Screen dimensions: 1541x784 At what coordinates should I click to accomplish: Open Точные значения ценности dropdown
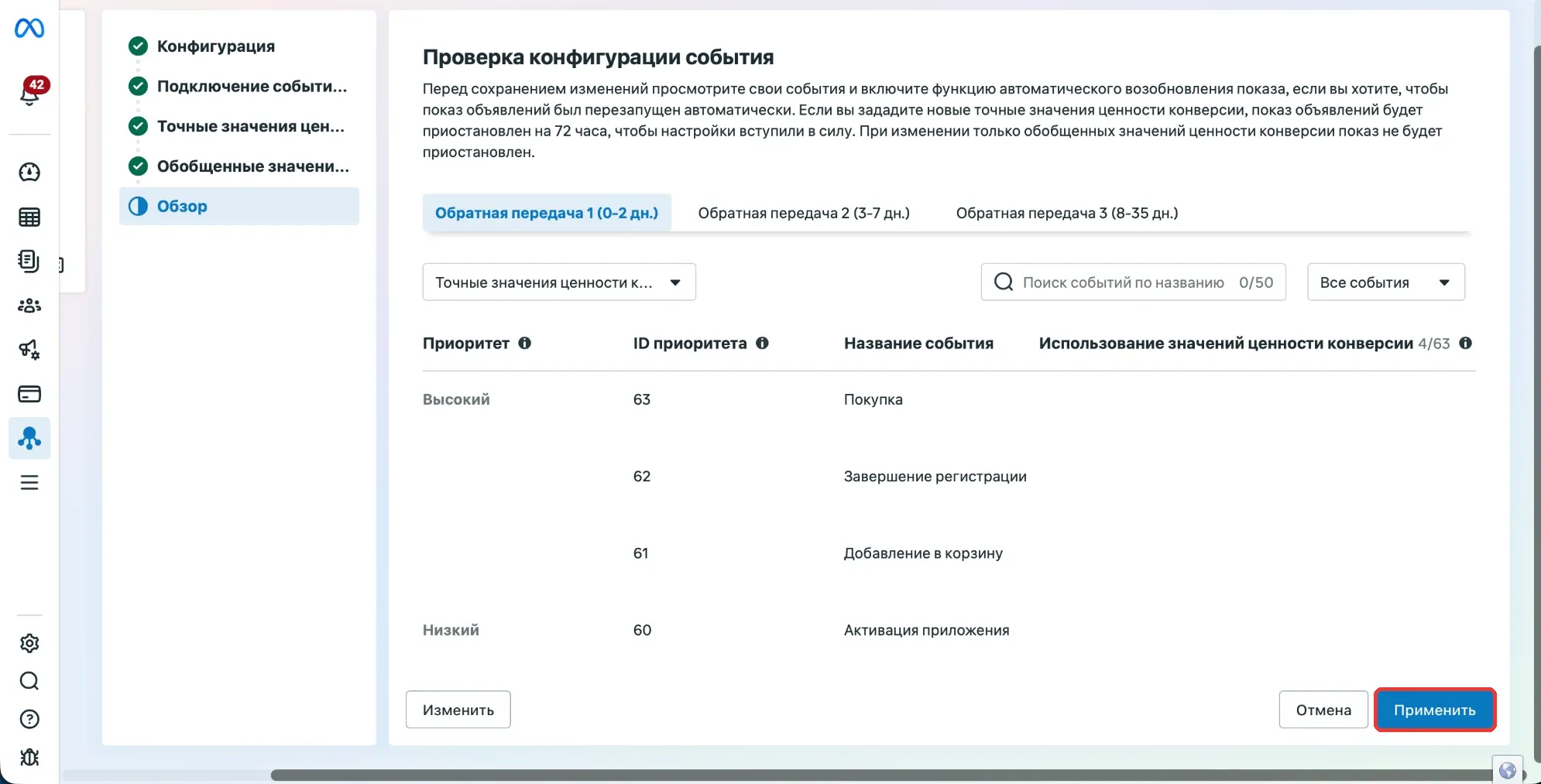tap(559, 282)
